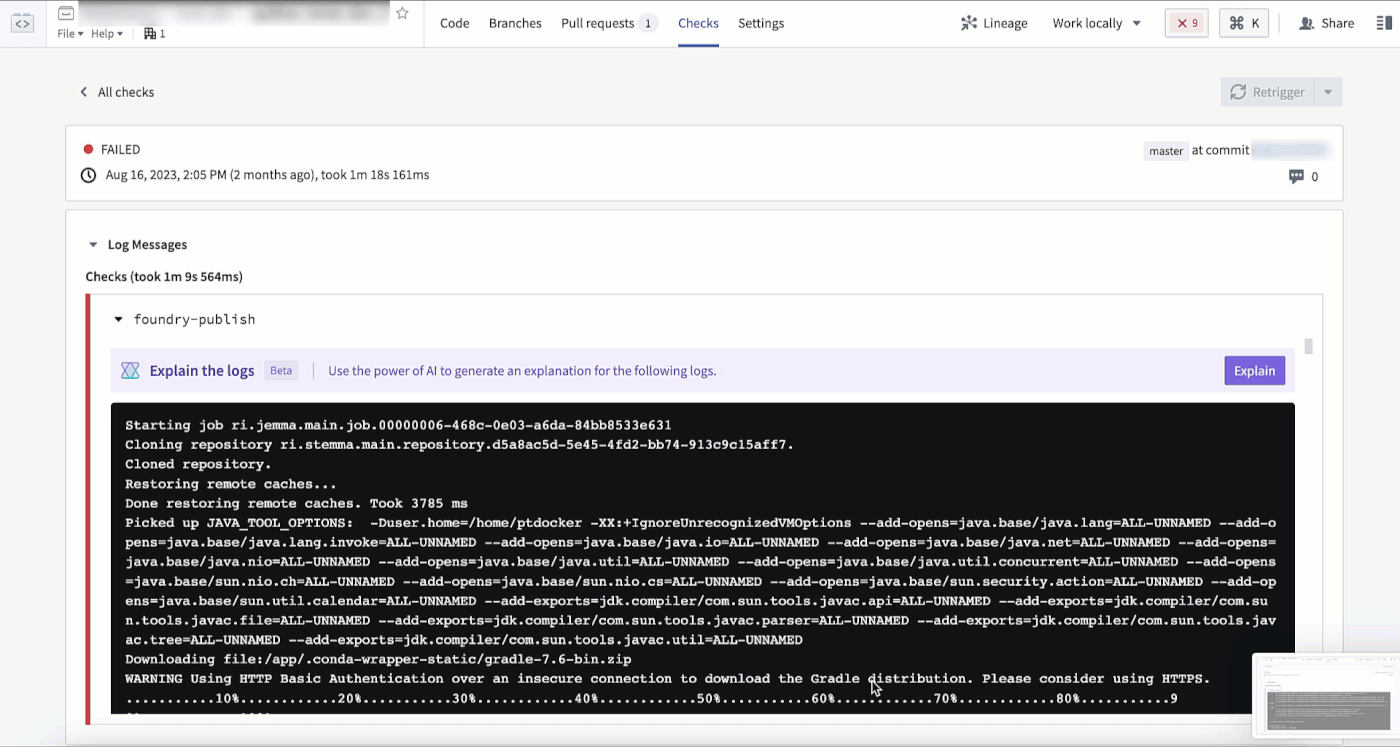Viewport: 1400px width, 747px height.
Task: Open the command K shortcut button
Action: pyautogui.click(x=1245, y=23)
